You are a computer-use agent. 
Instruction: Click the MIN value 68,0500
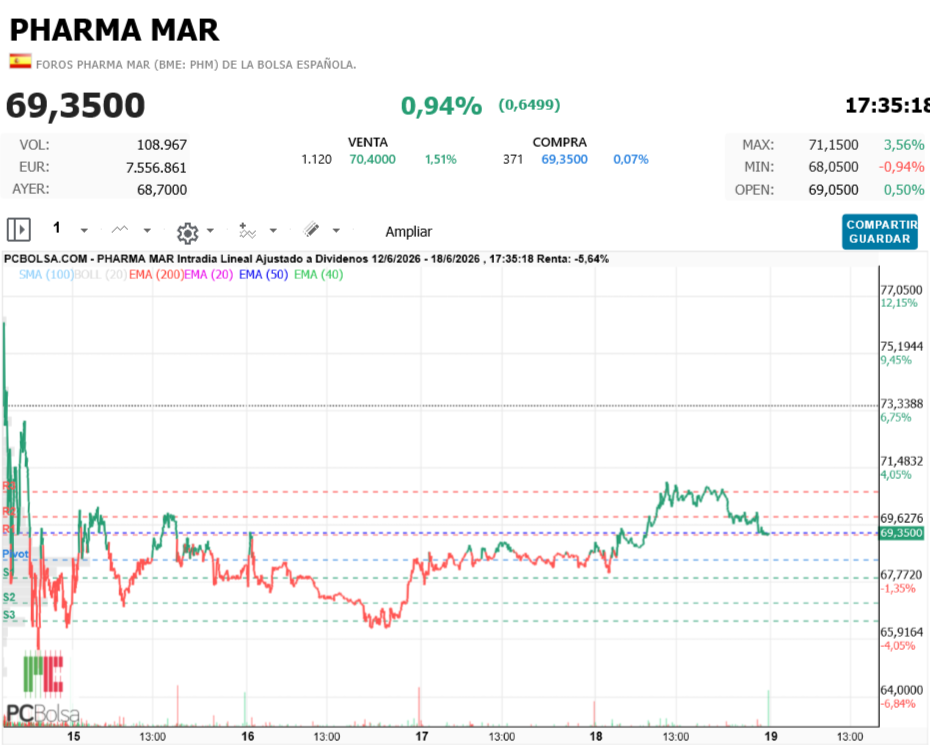click(x=833, y=167)
